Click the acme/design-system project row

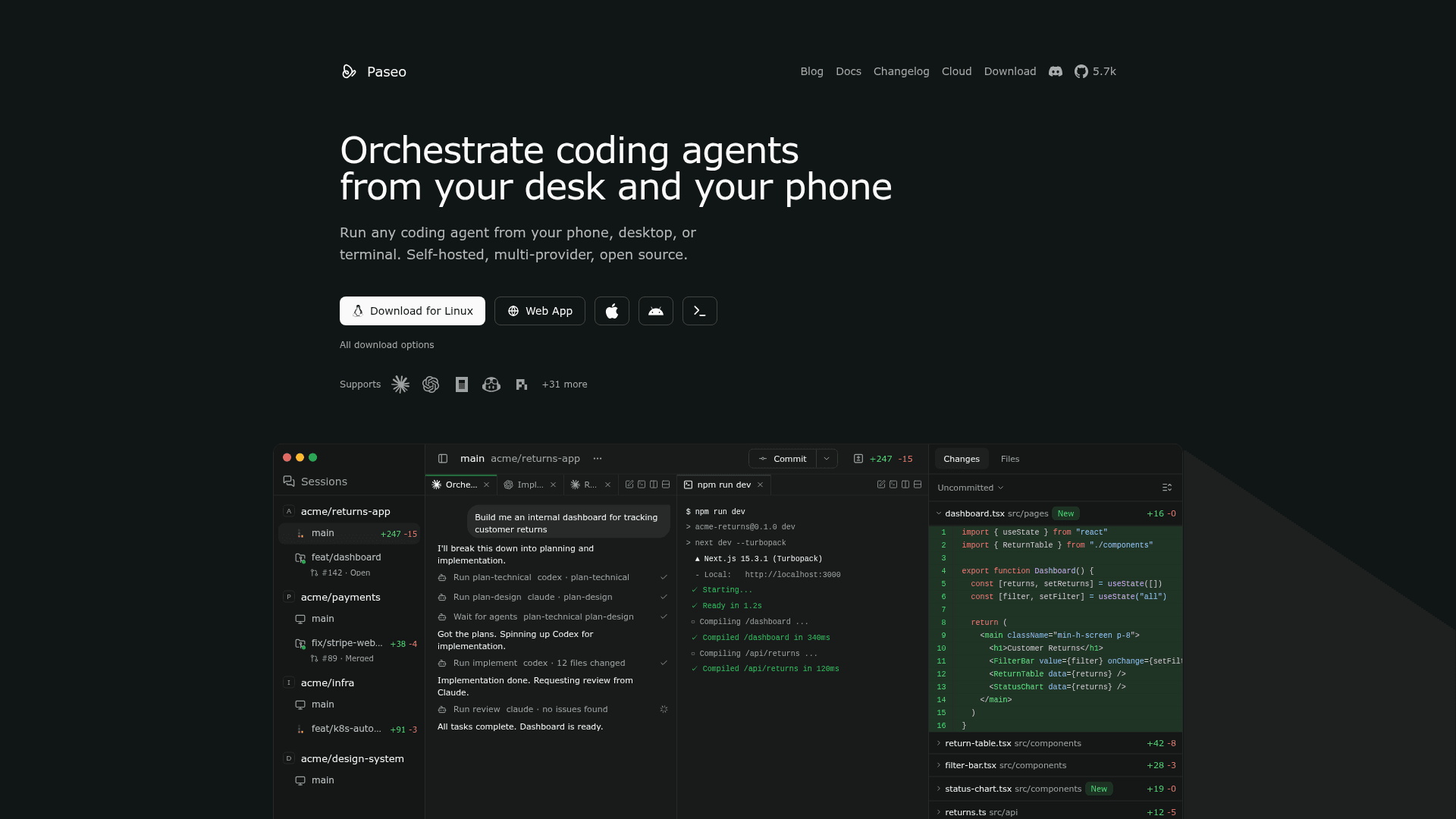point(350,759)
